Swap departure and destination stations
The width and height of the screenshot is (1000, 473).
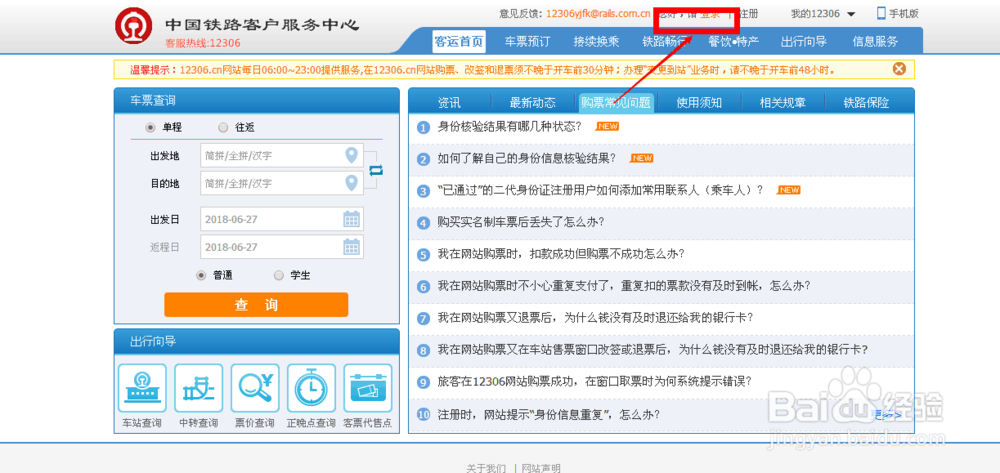[376, 170]
